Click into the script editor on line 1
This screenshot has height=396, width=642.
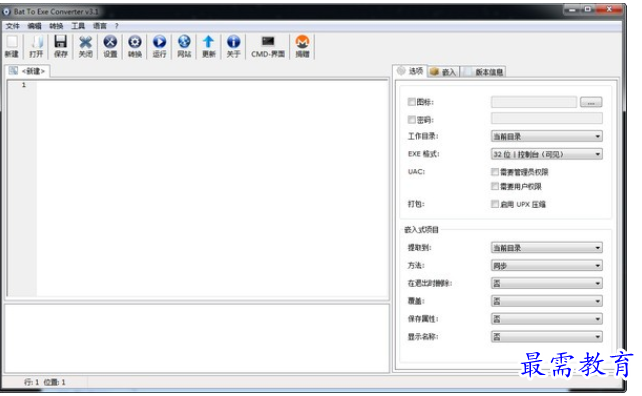(212, 85)
